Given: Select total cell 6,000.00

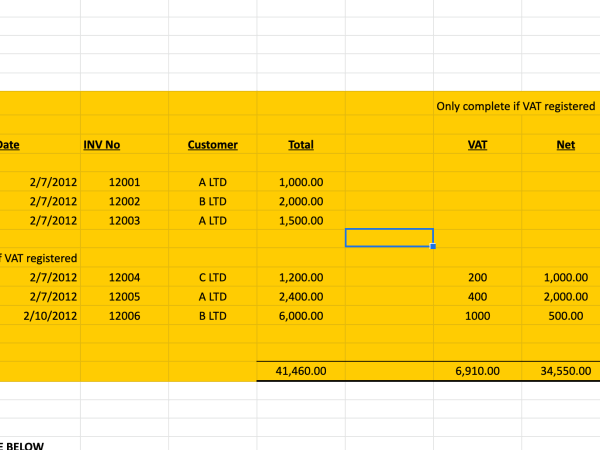Looking at the screenshot, I should (301, 316).
